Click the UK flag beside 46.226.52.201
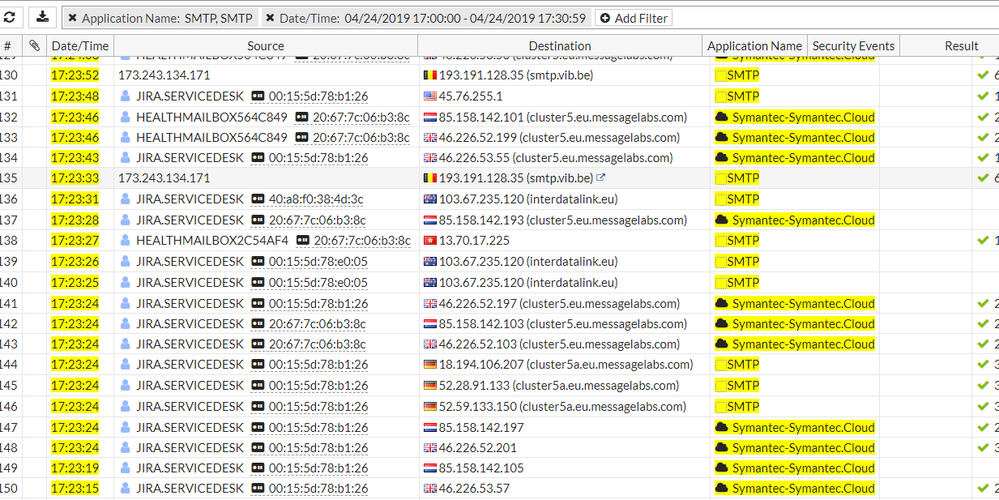999x500 pixels. (430, 448)
